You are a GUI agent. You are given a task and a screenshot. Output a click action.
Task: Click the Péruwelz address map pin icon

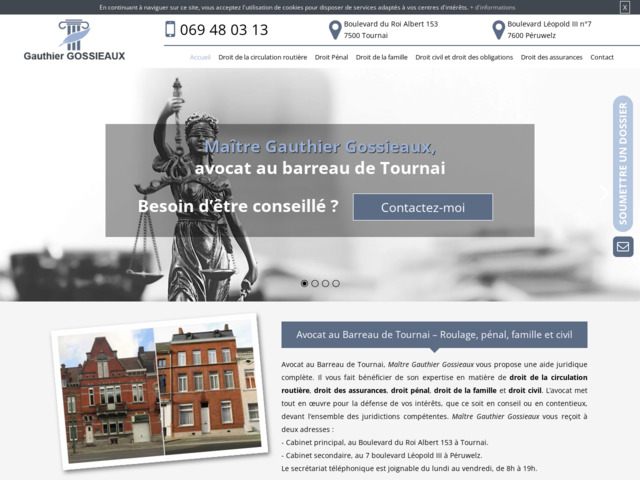498,30
